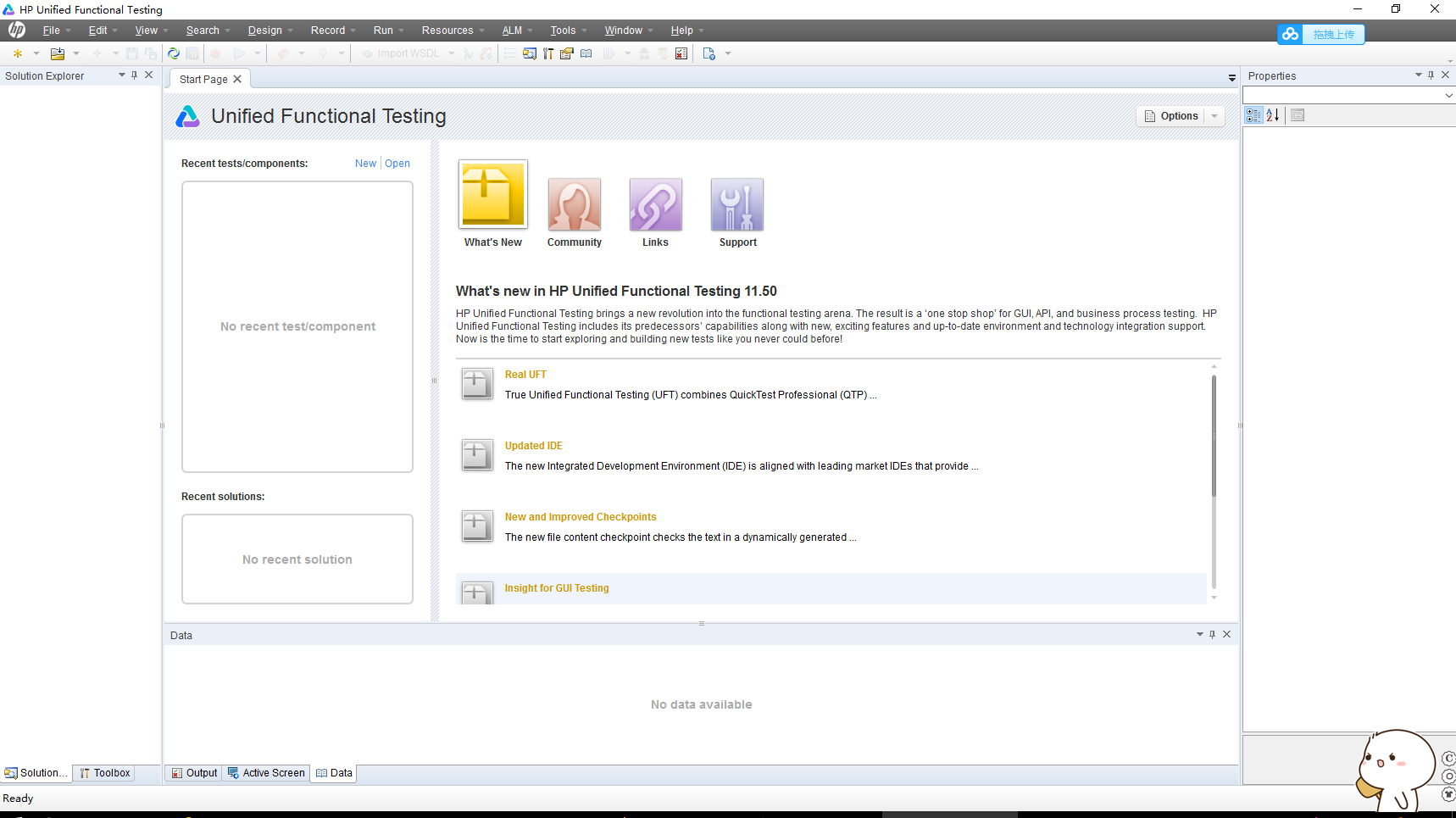Open the Community icon
Screen dimensions: 1456x818
coord(575,204)
